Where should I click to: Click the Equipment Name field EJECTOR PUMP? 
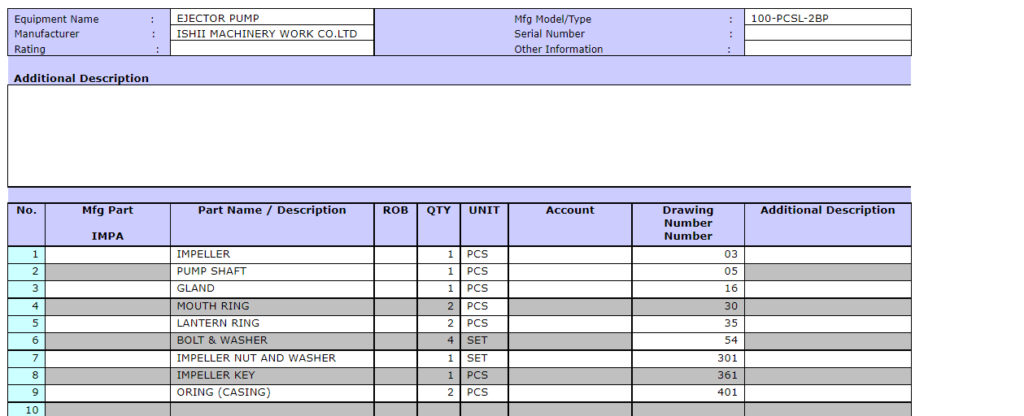click(272, 18)
